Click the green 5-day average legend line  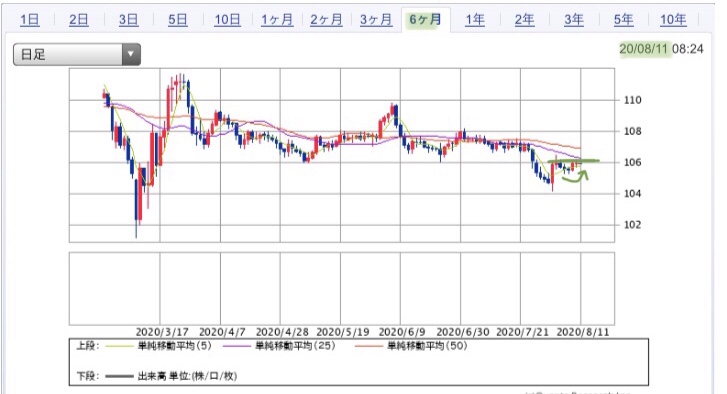119,346
